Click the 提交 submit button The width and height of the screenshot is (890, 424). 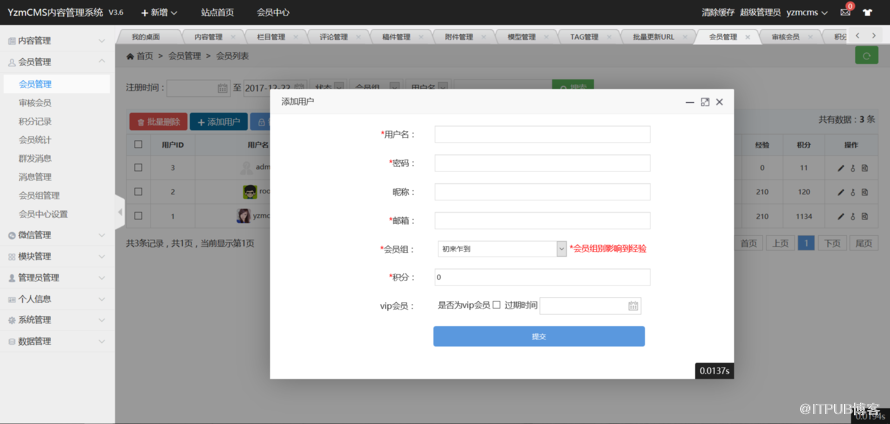(539, 336)
